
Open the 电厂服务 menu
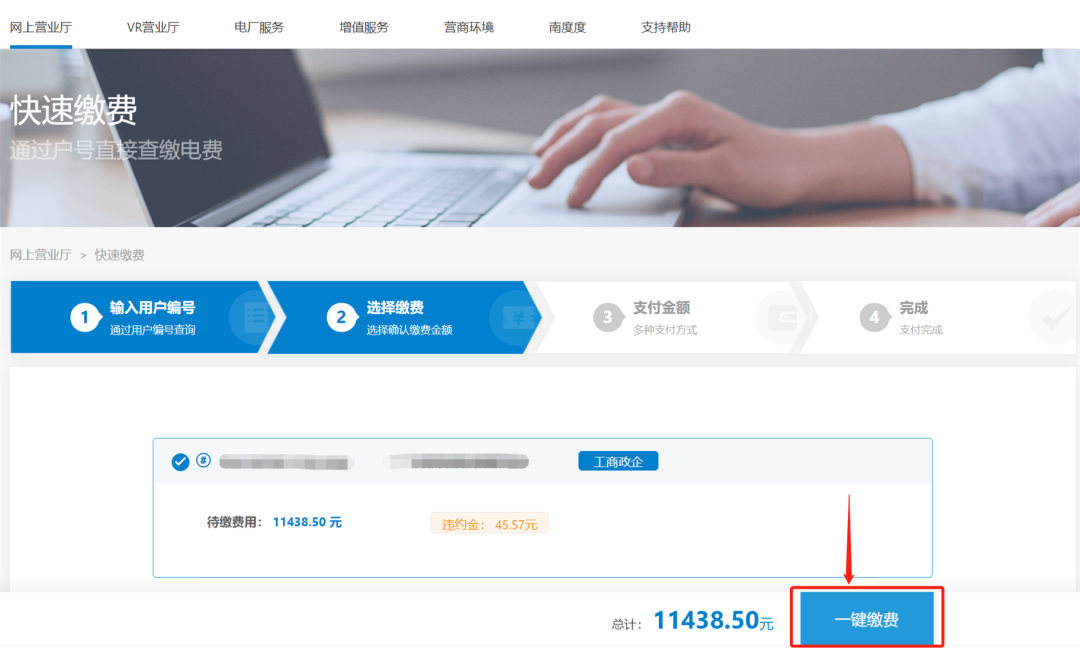(x=259, y=27)
